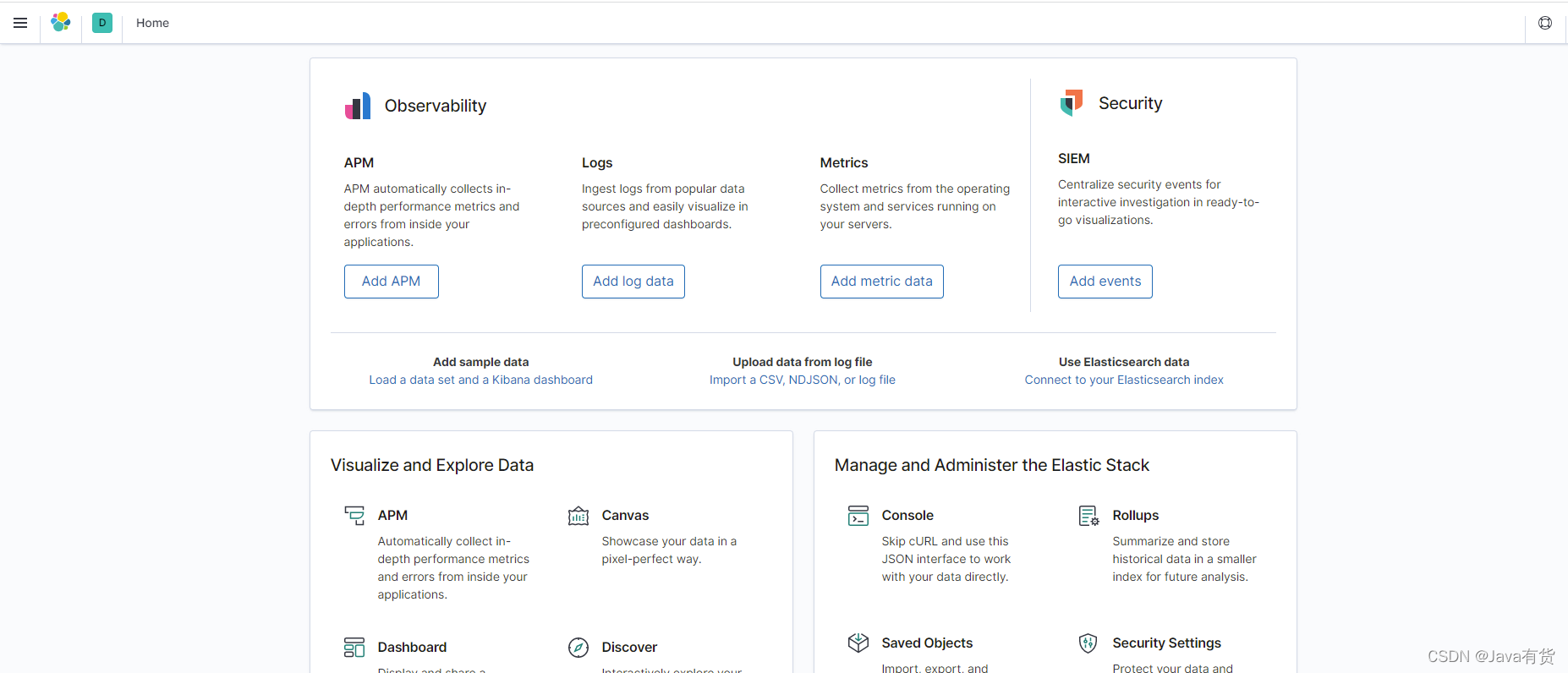Screen dimensions: 1568x673
Task: Open the APM title in Visualize section
Action: point(392,515)
